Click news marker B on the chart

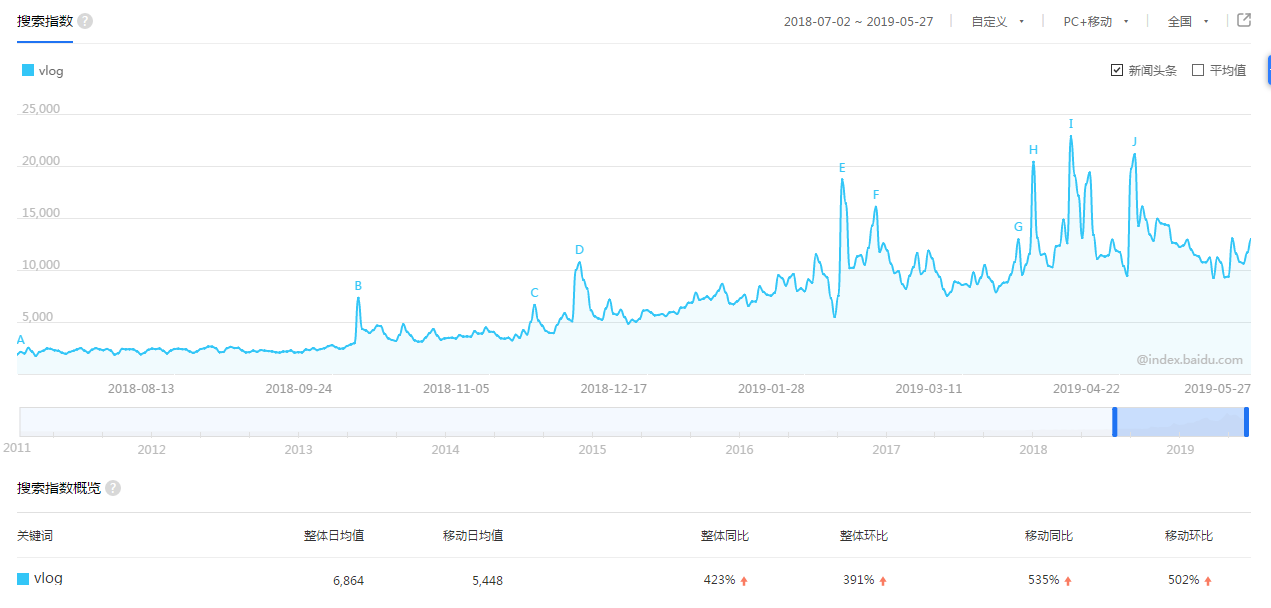pos(358,286)
